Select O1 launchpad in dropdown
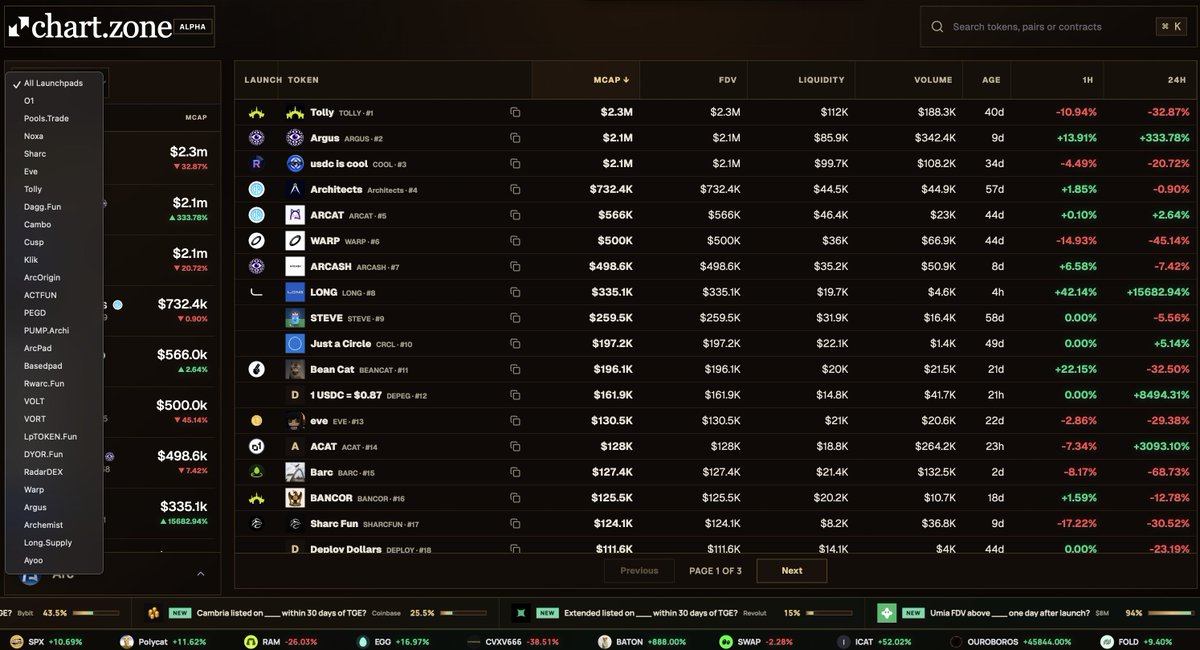 [53, 101]
